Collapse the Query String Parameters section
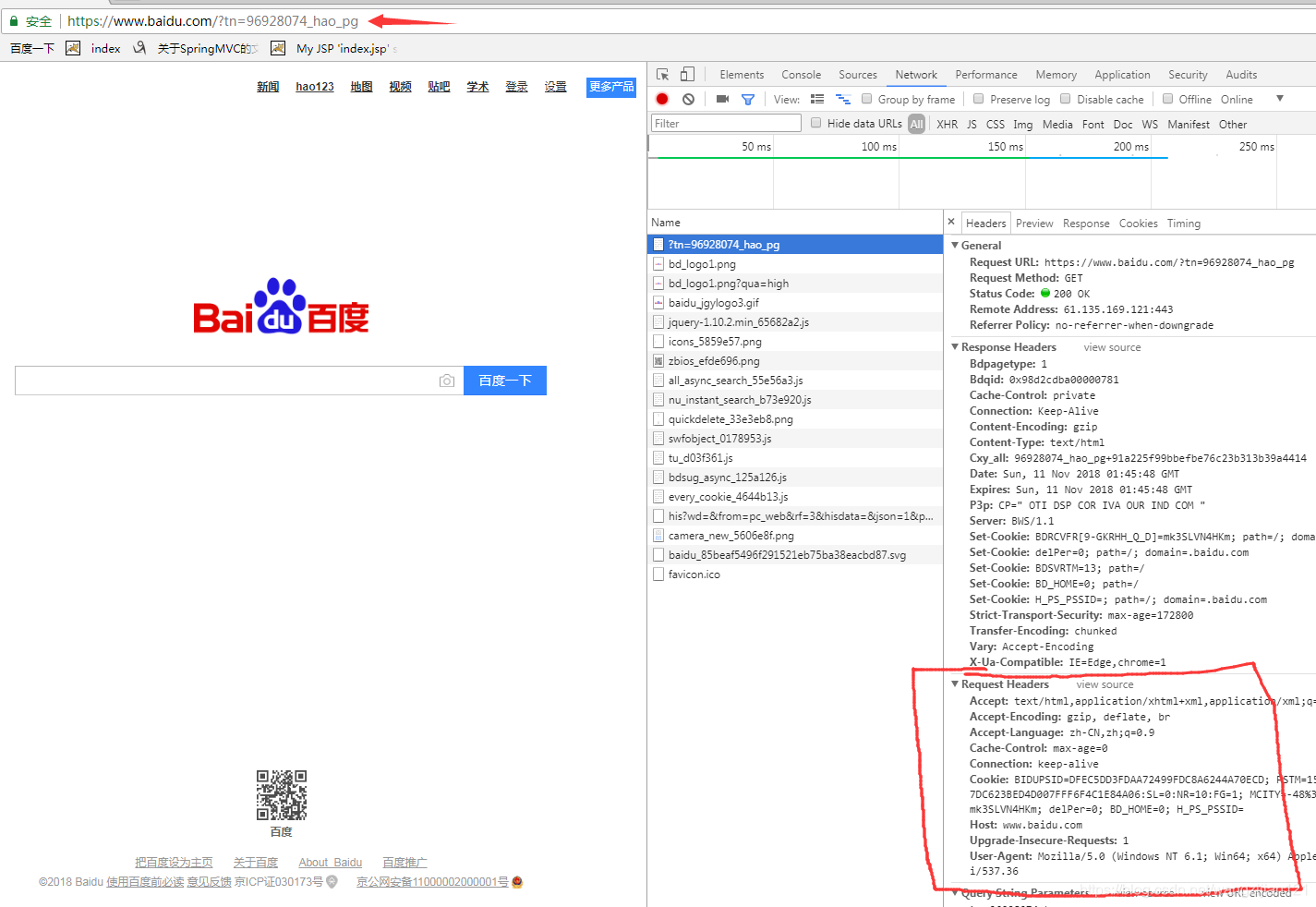 (x=955, y=892)
